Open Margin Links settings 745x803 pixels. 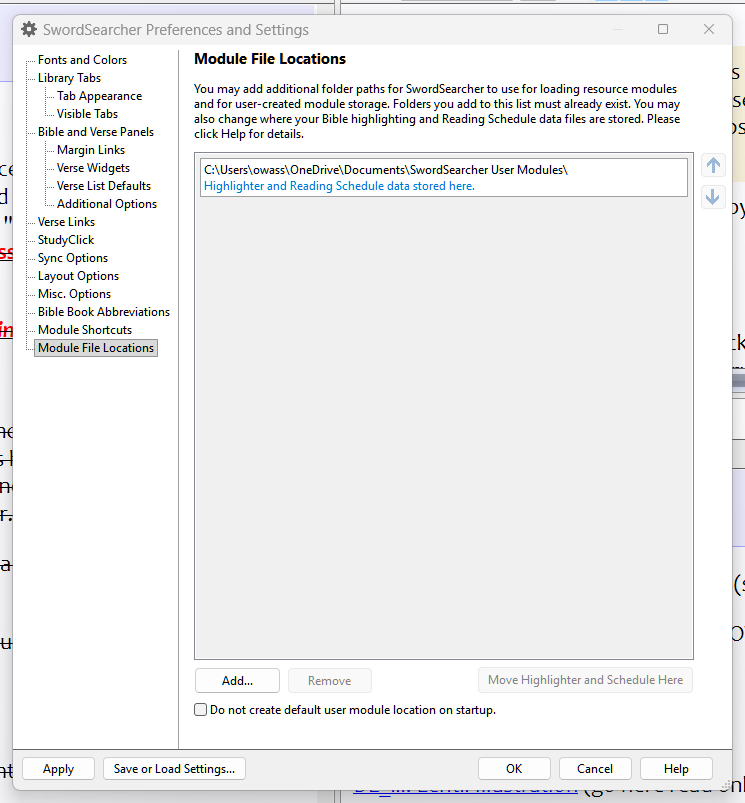pyautogui.click(x=91, y=150)
